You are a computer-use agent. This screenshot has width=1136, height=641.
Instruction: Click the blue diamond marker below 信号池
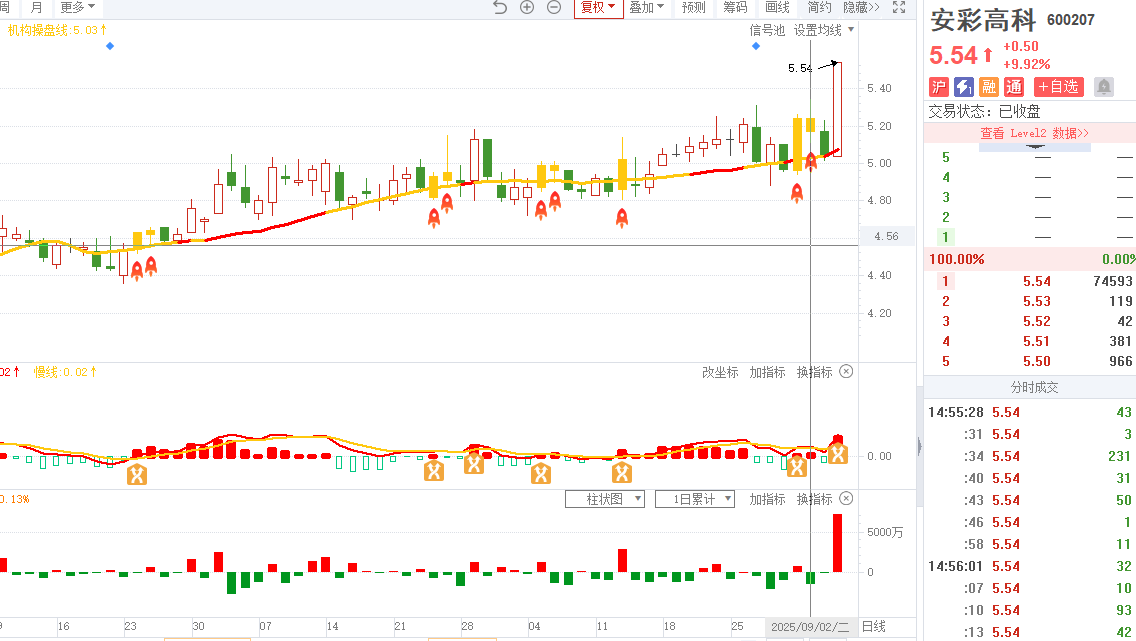pos(756,46)
